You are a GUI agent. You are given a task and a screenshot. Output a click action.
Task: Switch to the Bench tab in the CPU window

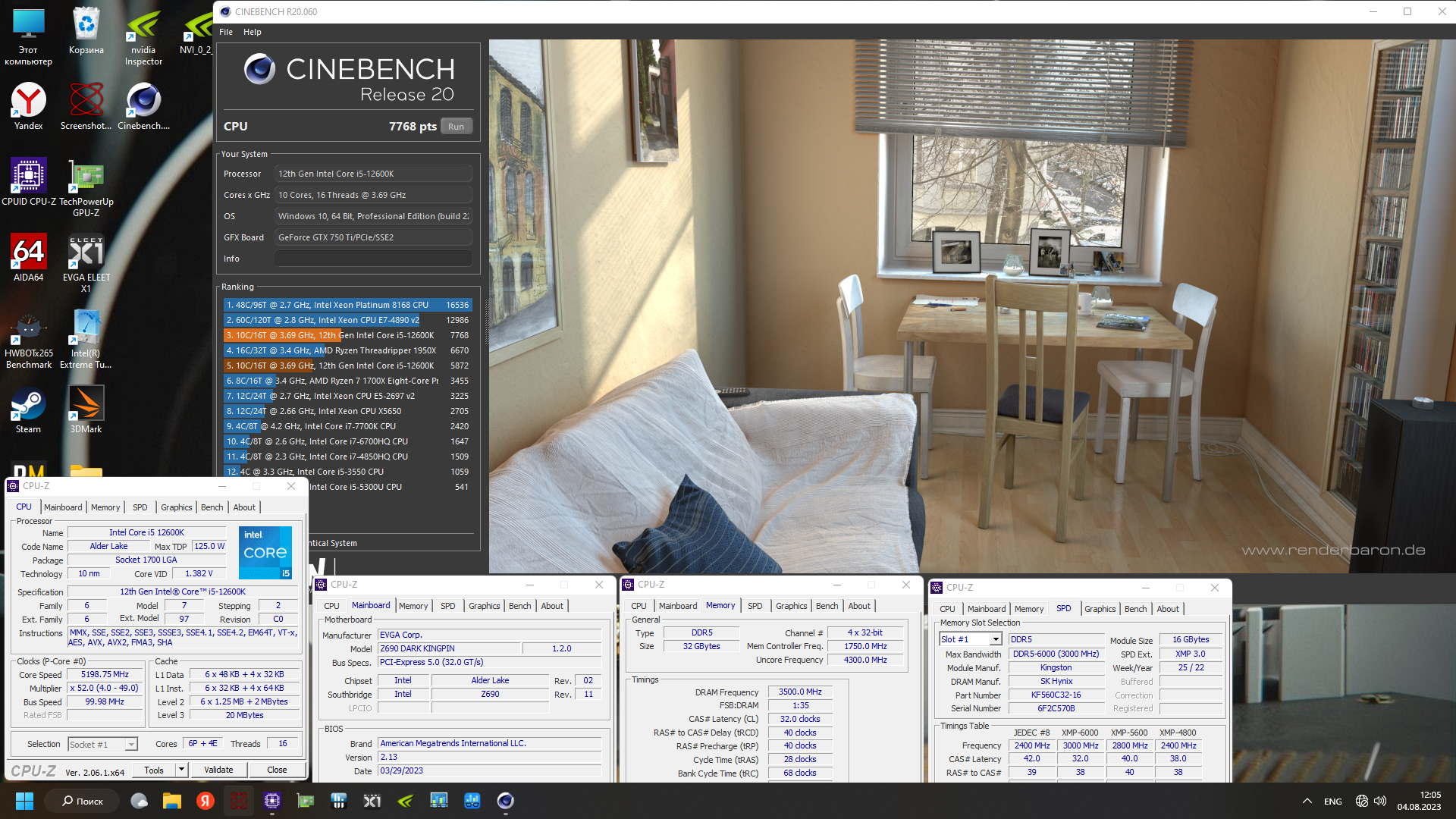(212, 507)
